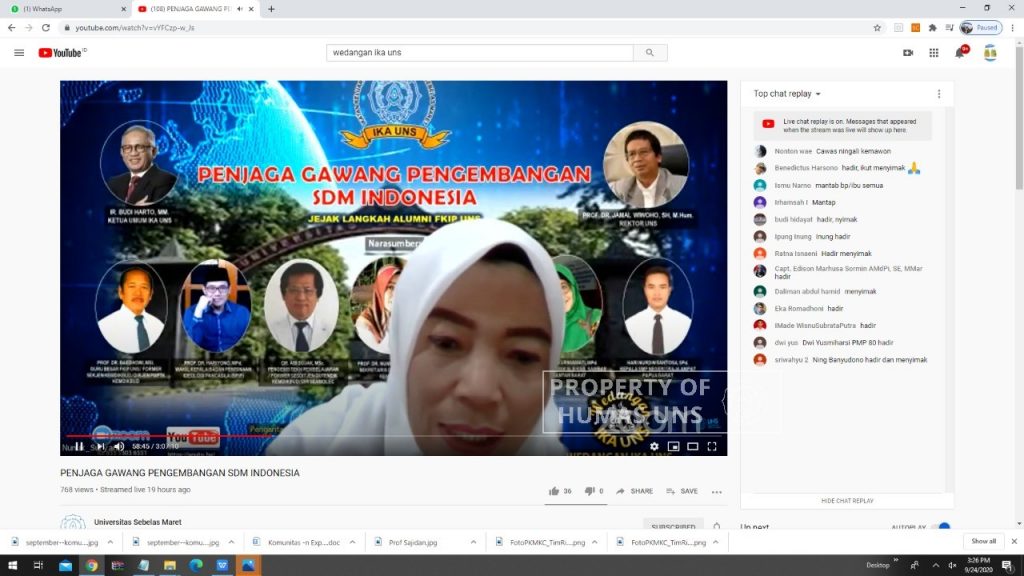Open the Windows action center notifications
The height and width of the screenshot is (576, 1024).
tap(1009, 566)
